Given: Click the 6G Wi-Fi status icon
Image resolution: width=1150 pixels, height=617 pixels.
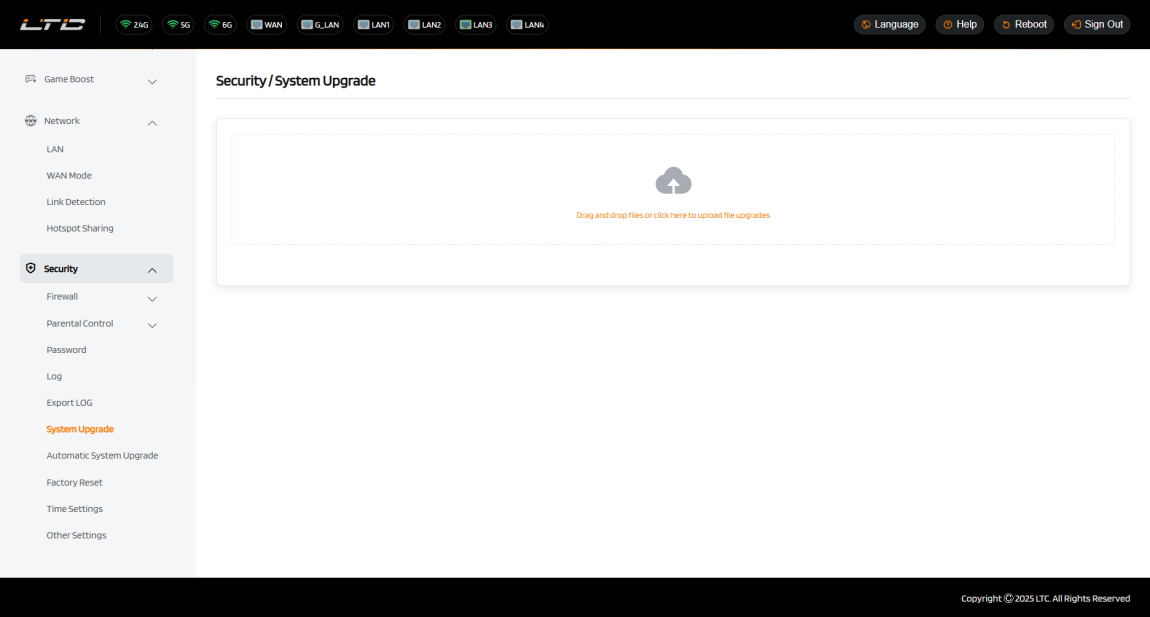Looking at the screenshot, I should tap(220, 25).
